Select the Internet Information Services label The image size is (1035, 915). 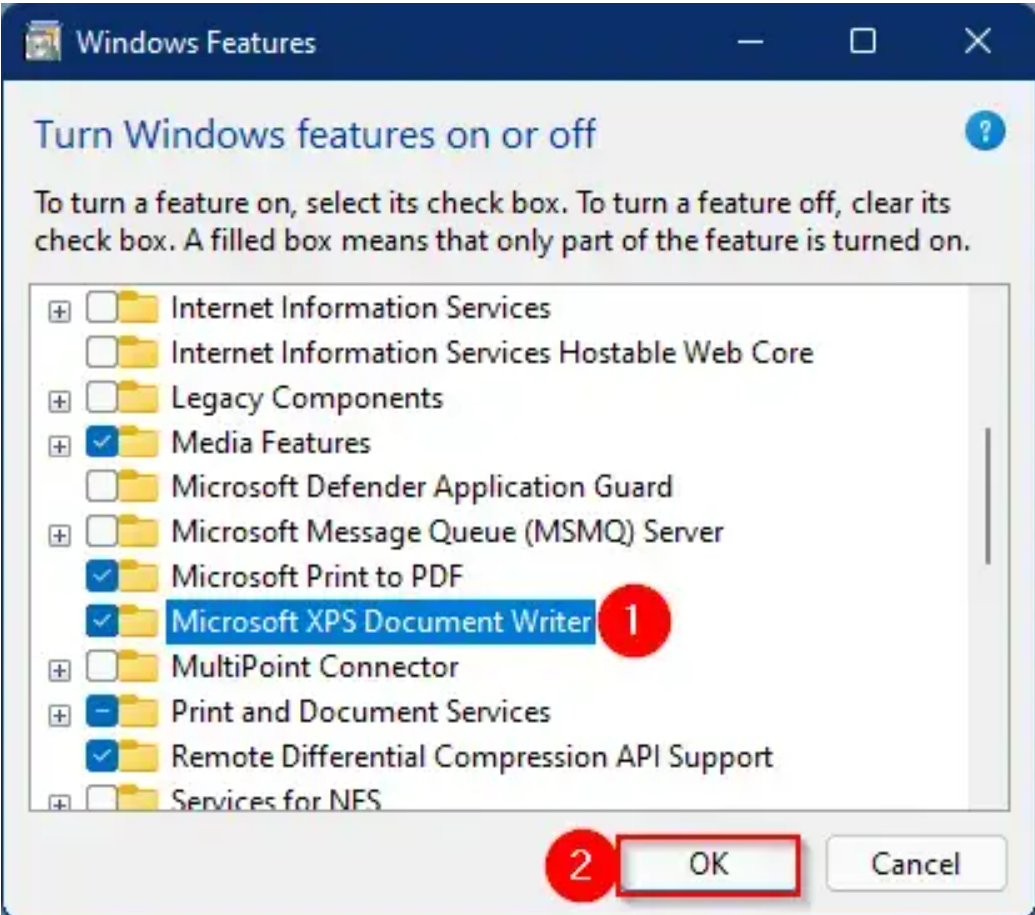[x=360, y=308]
